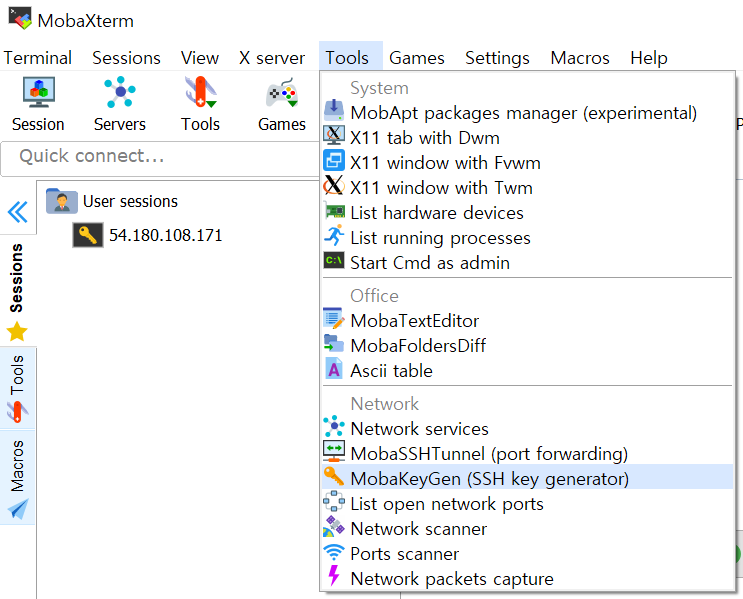The width and height of the screenshot is (743, 599).
Task: Switch to the Tools vertical side tab
Action: [18, 388]
